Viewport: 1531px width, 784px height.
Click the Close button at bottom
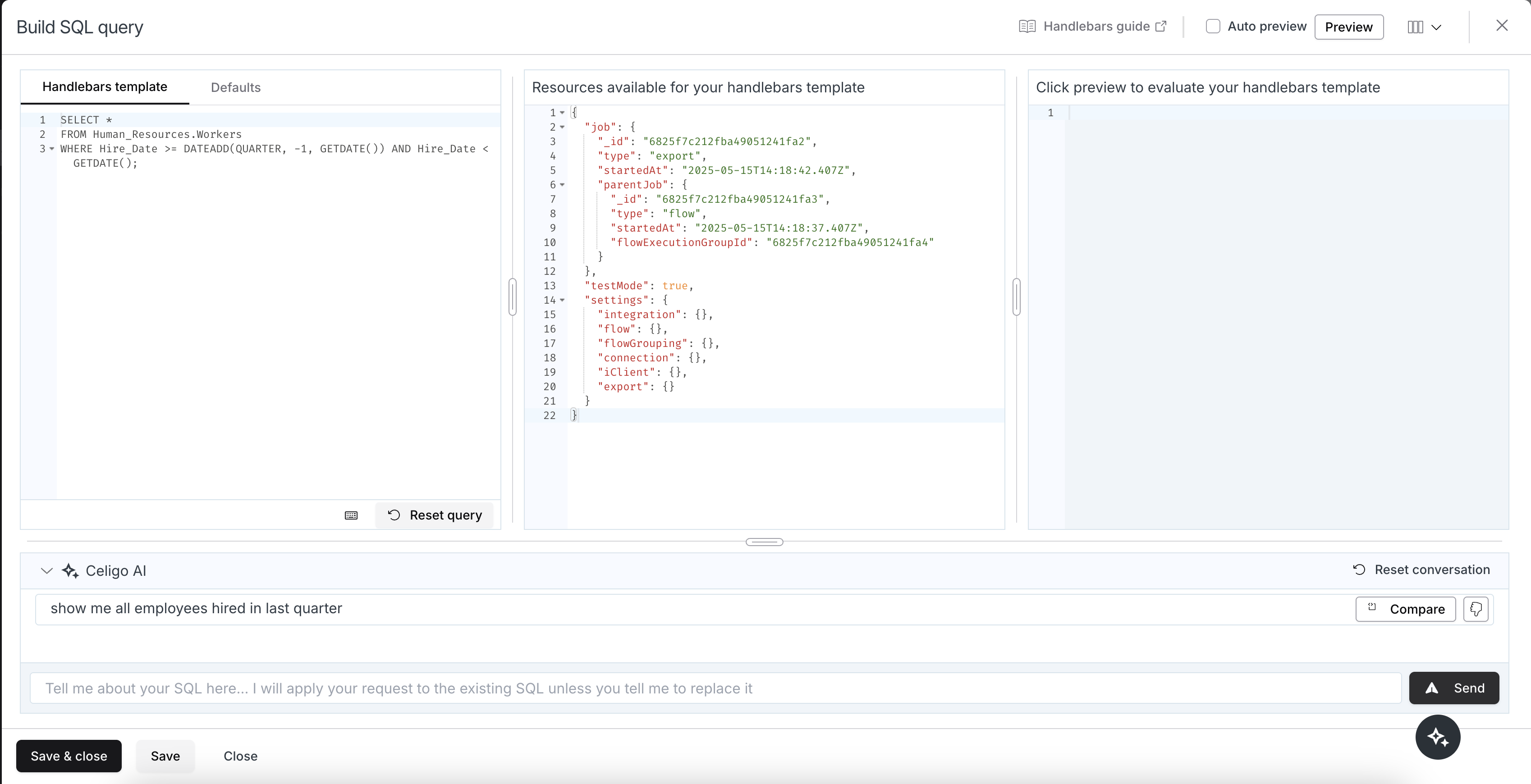click(240, 756)
